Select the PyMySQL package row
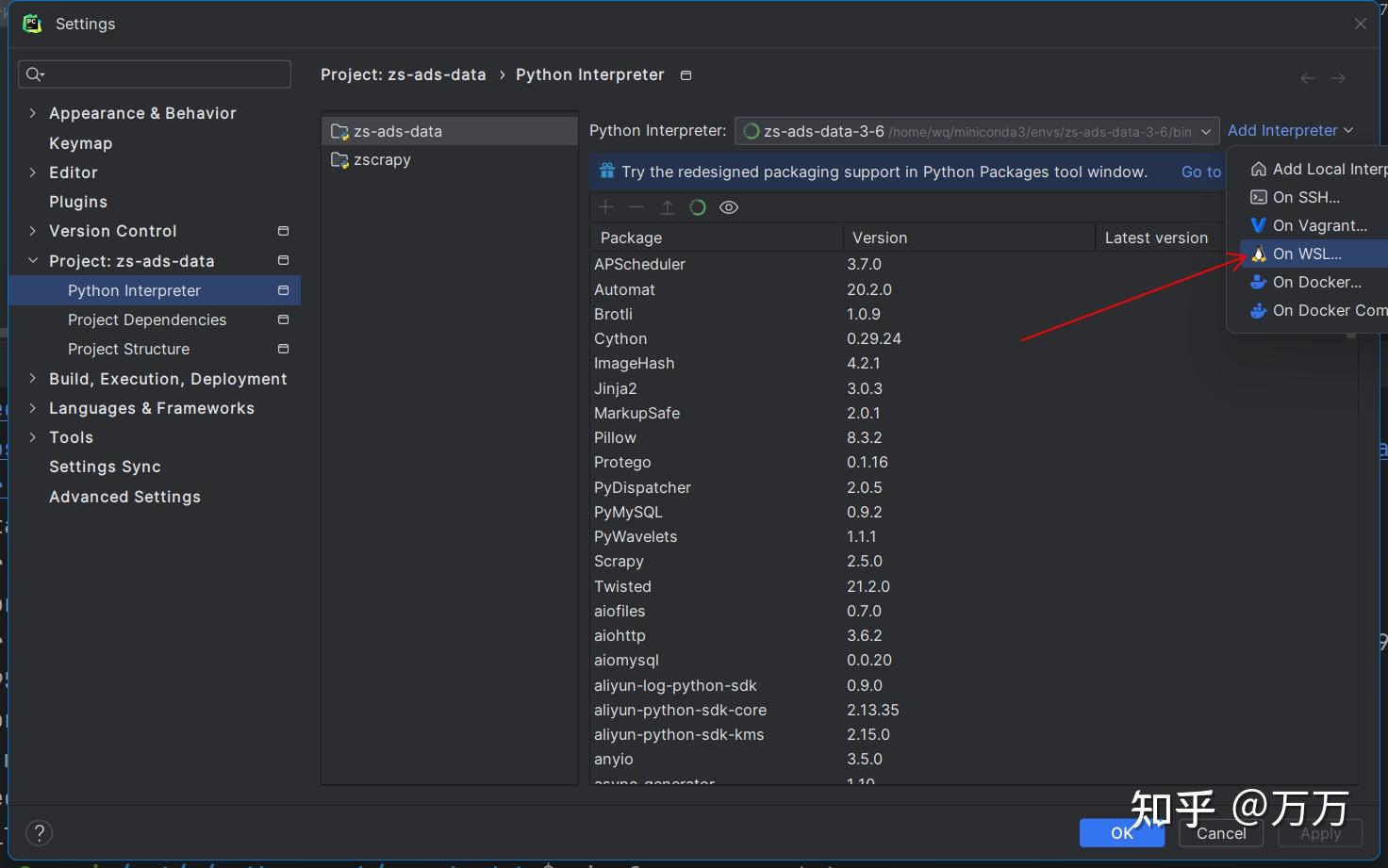The width and height of the screenshot is (1388, 868). (x=974, y=512)
